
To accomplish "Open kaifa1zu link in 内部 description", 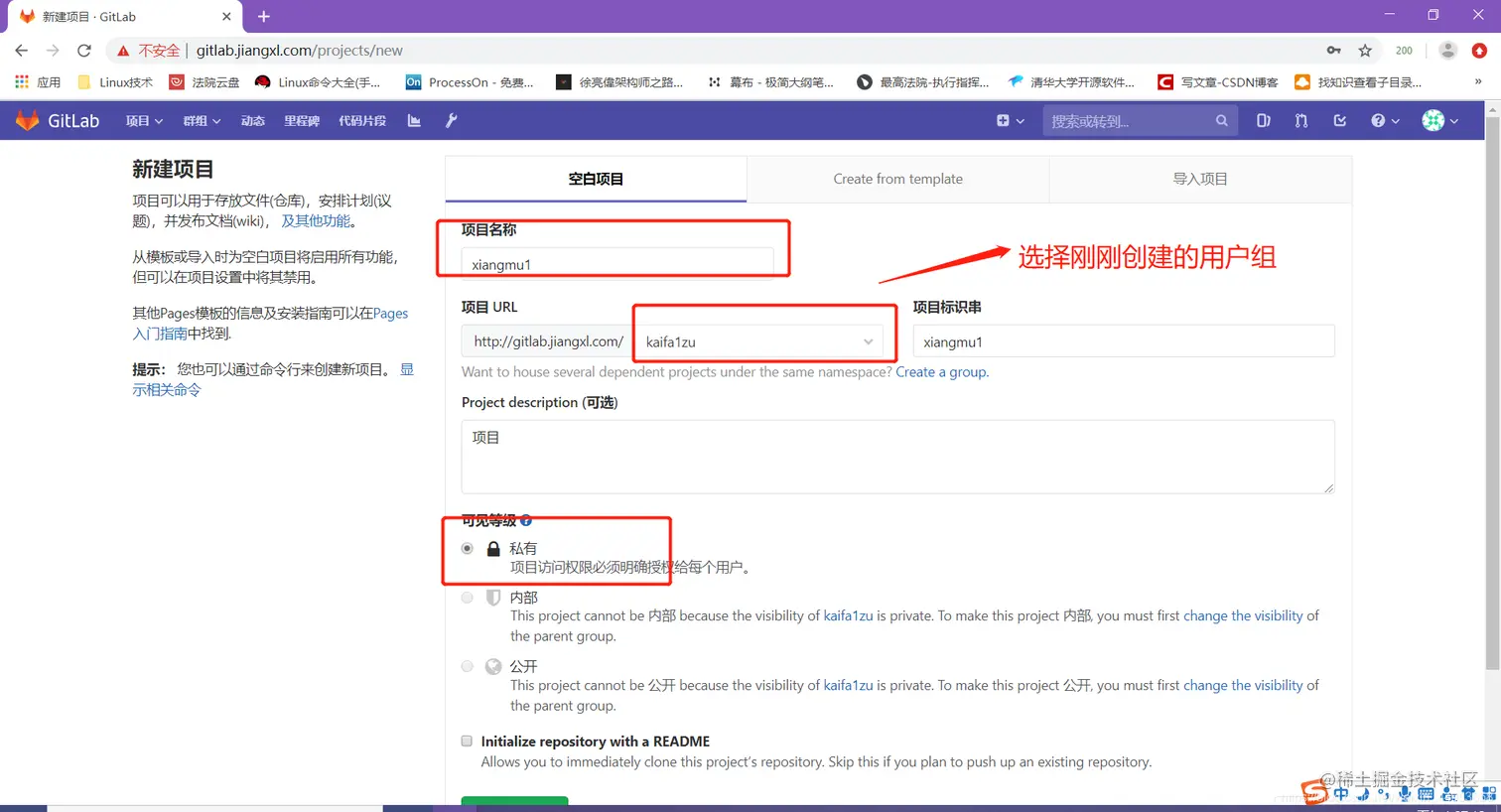I will tap(848, 615).
